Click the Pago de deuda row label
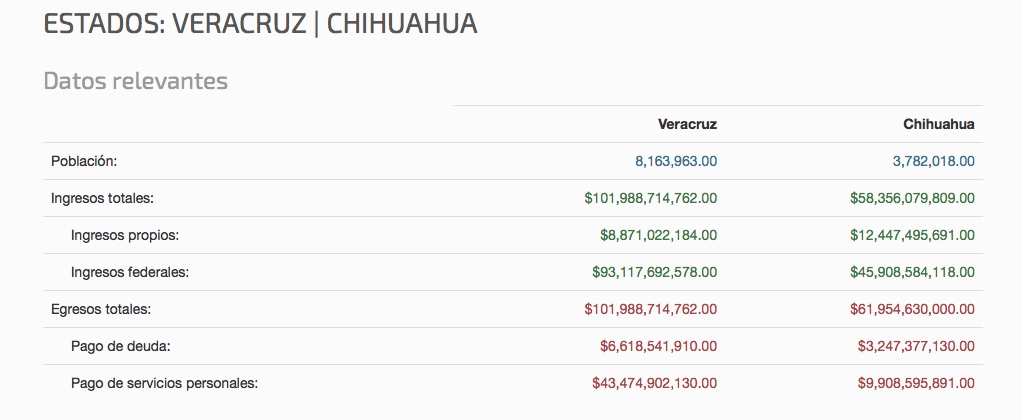1023x420 pixels. click(x=121, y=346)
